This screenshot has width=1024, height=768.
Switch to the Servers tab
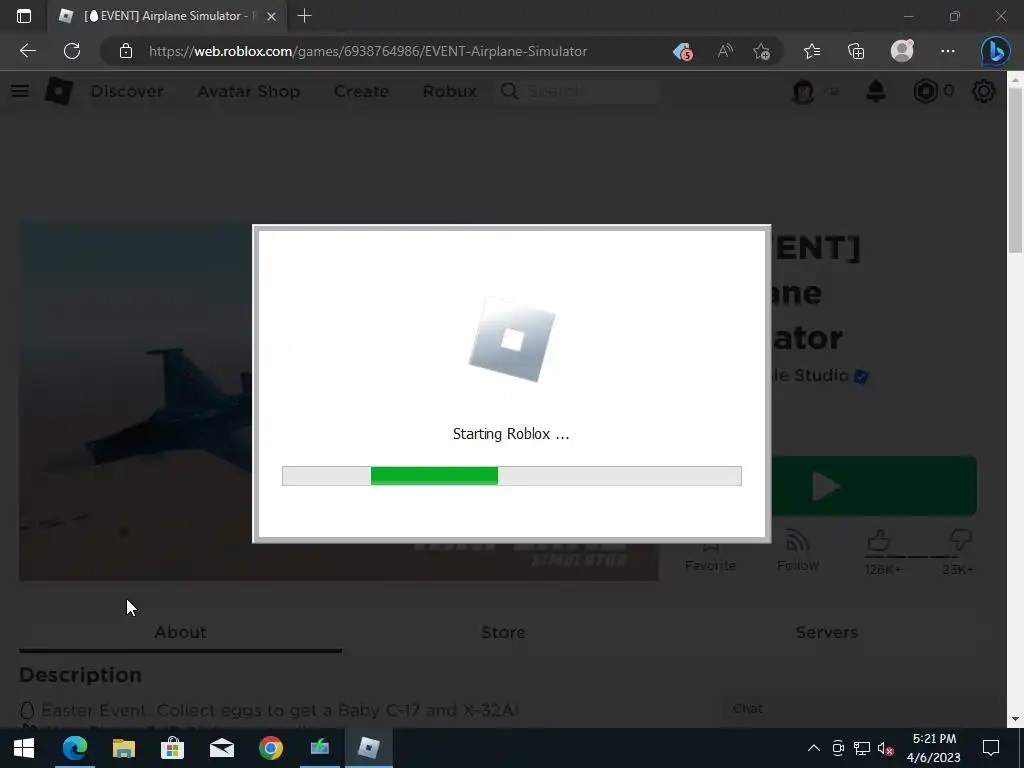826,632
